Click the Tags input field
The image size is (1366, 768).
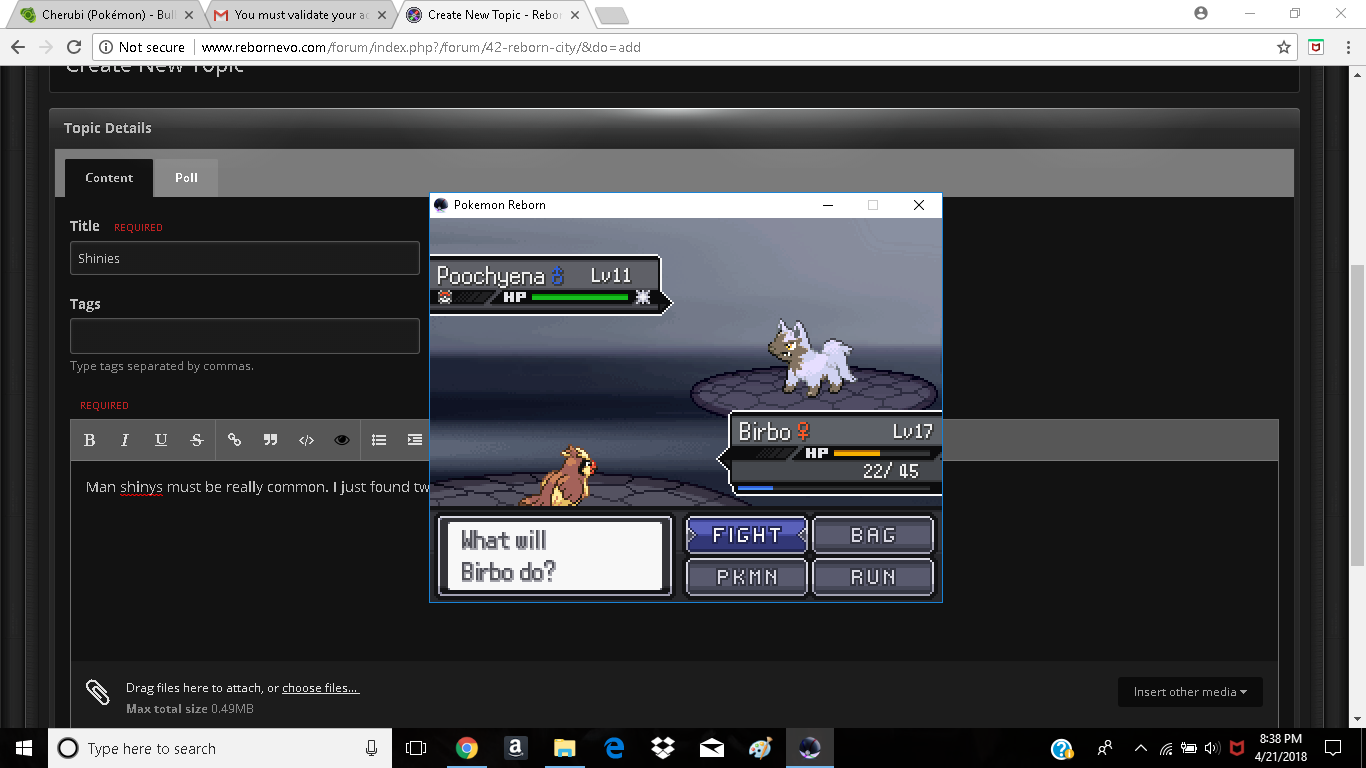coord(245,336)
